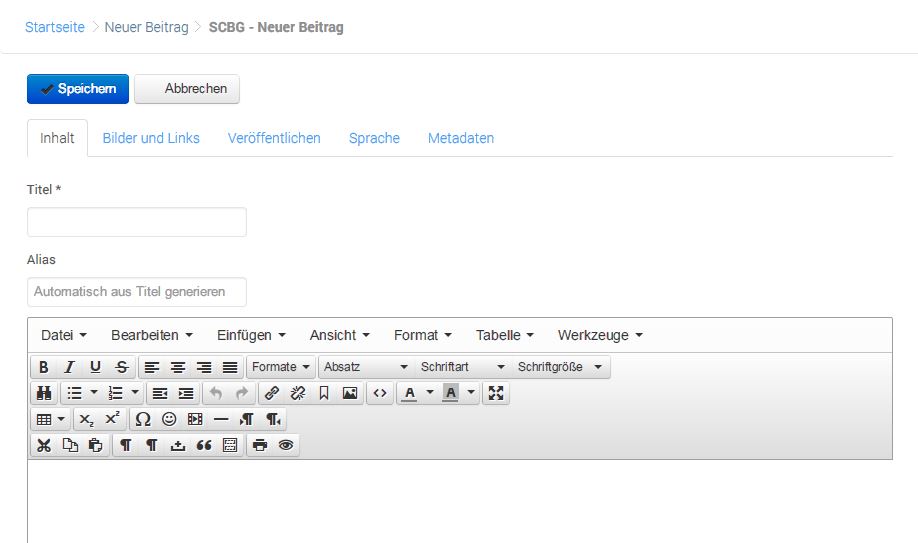918x543 pixels.
Task: Insert a horizontal line
Action: coord(221,419)
